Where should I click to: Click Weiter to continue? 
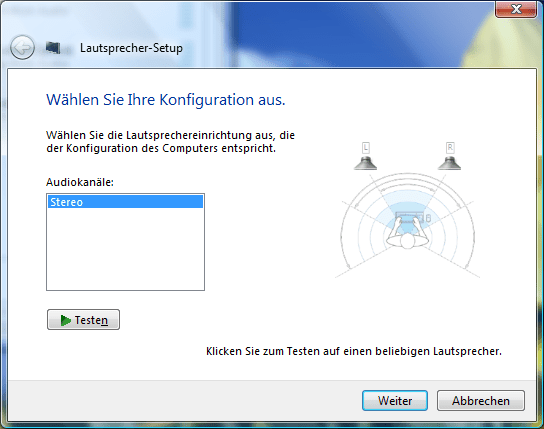[395, 401]
